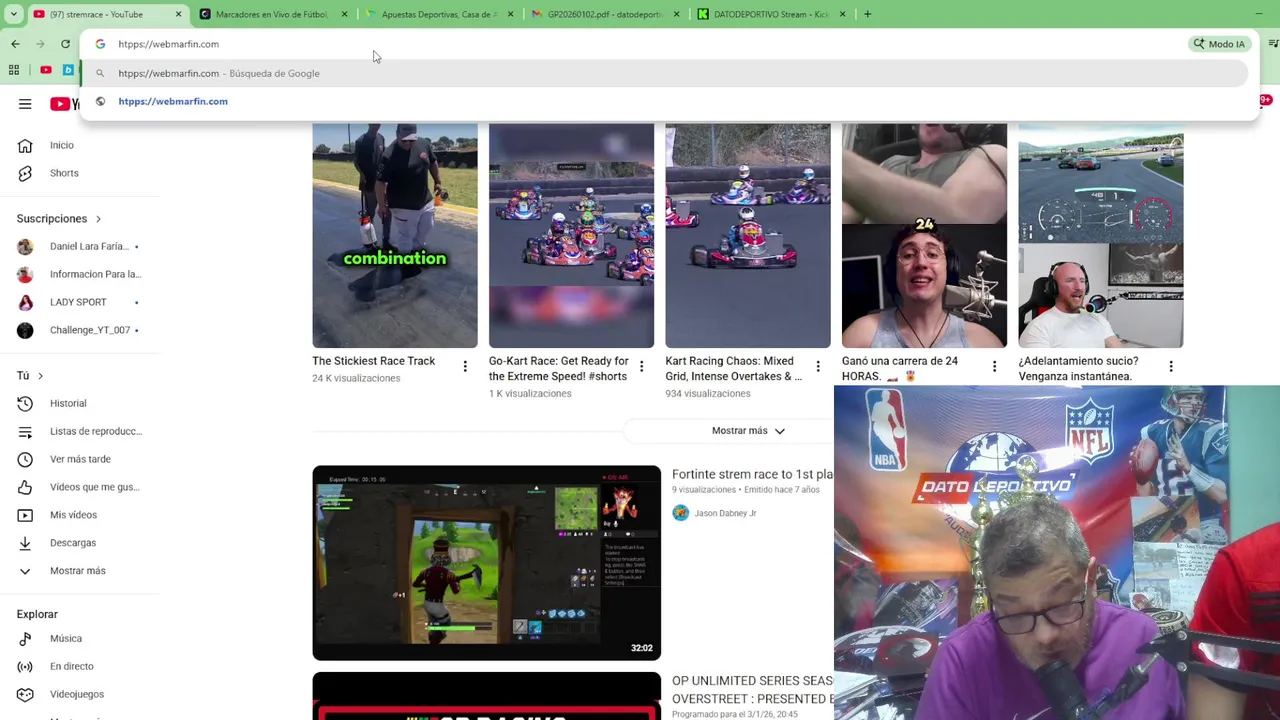1280x720 pixels.
Task: Click the Modo IA button
Action: pos(1219,44)
